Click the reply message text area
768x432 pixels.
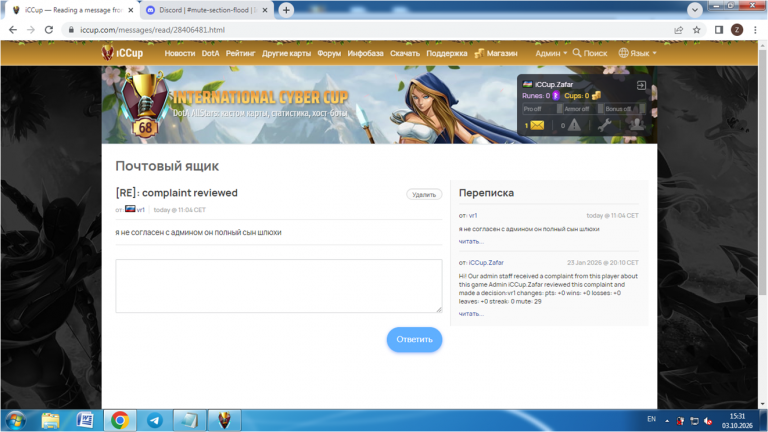point(279,286)
